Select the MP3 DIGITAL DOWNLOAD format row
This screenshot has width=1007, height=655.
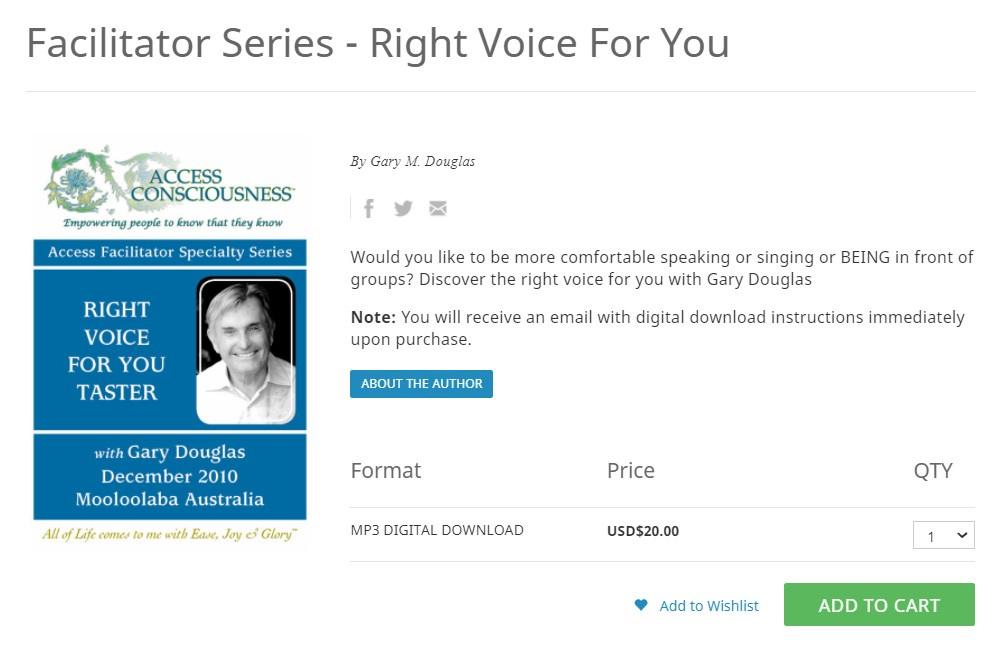[437, 530]
